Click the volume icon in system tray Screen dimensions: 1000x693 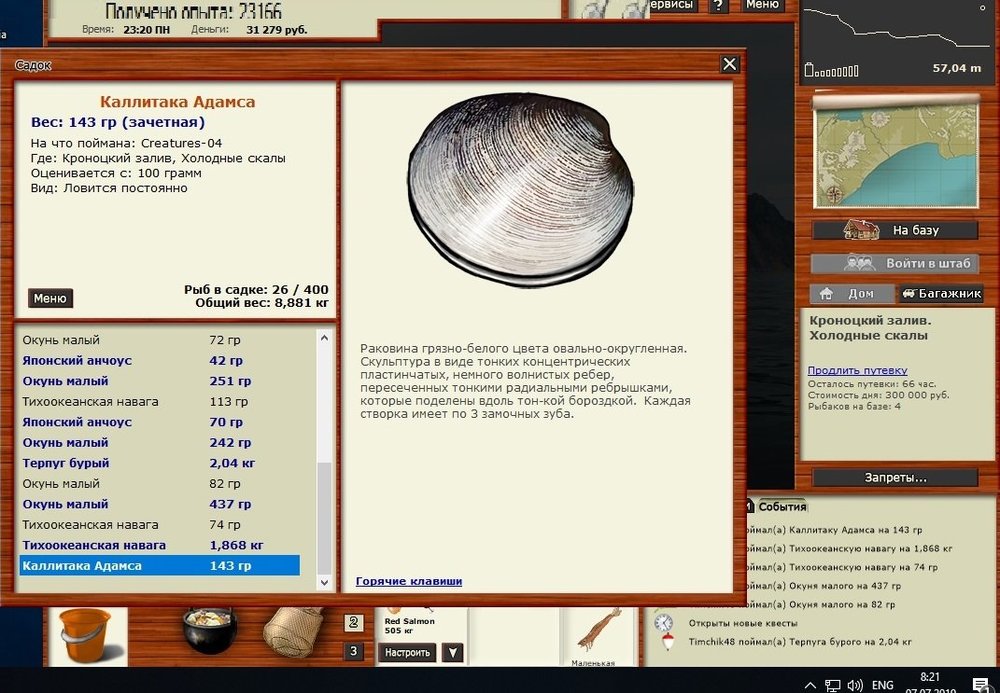coord(855,686)
